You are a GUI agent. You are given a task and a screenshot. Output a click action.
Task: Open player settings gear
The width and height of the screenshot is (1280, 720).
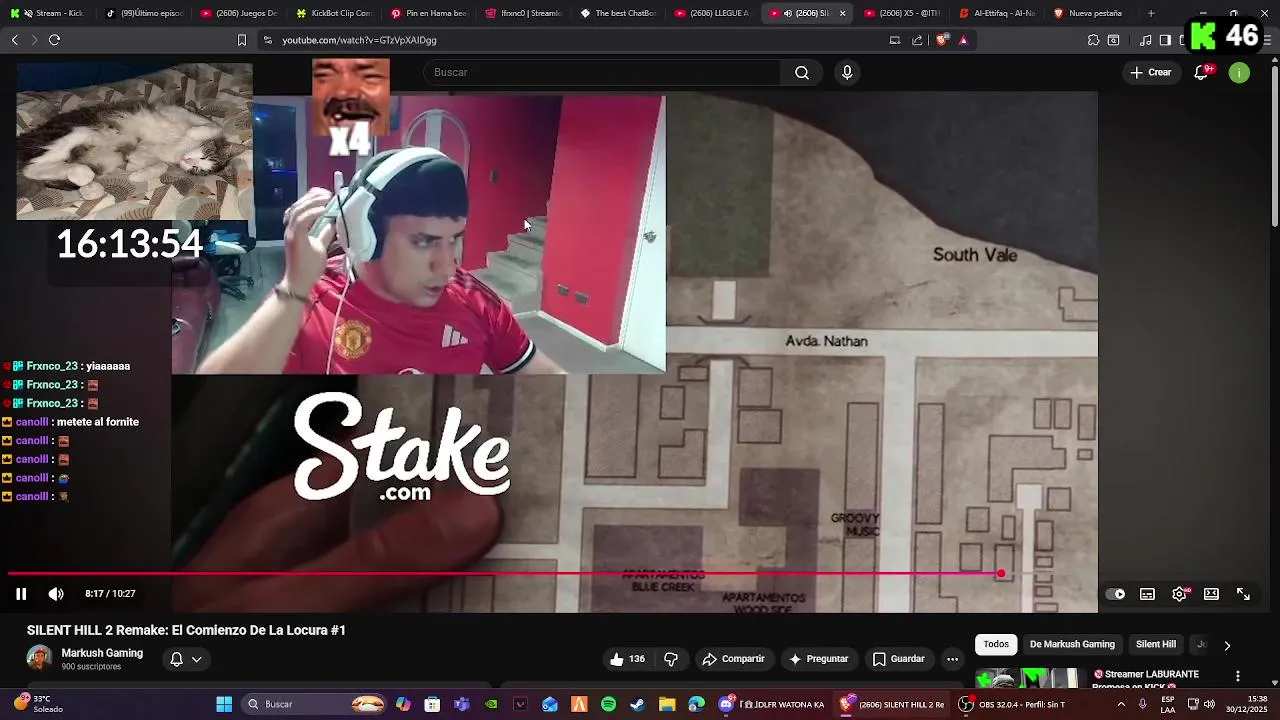click(1179, 594)
